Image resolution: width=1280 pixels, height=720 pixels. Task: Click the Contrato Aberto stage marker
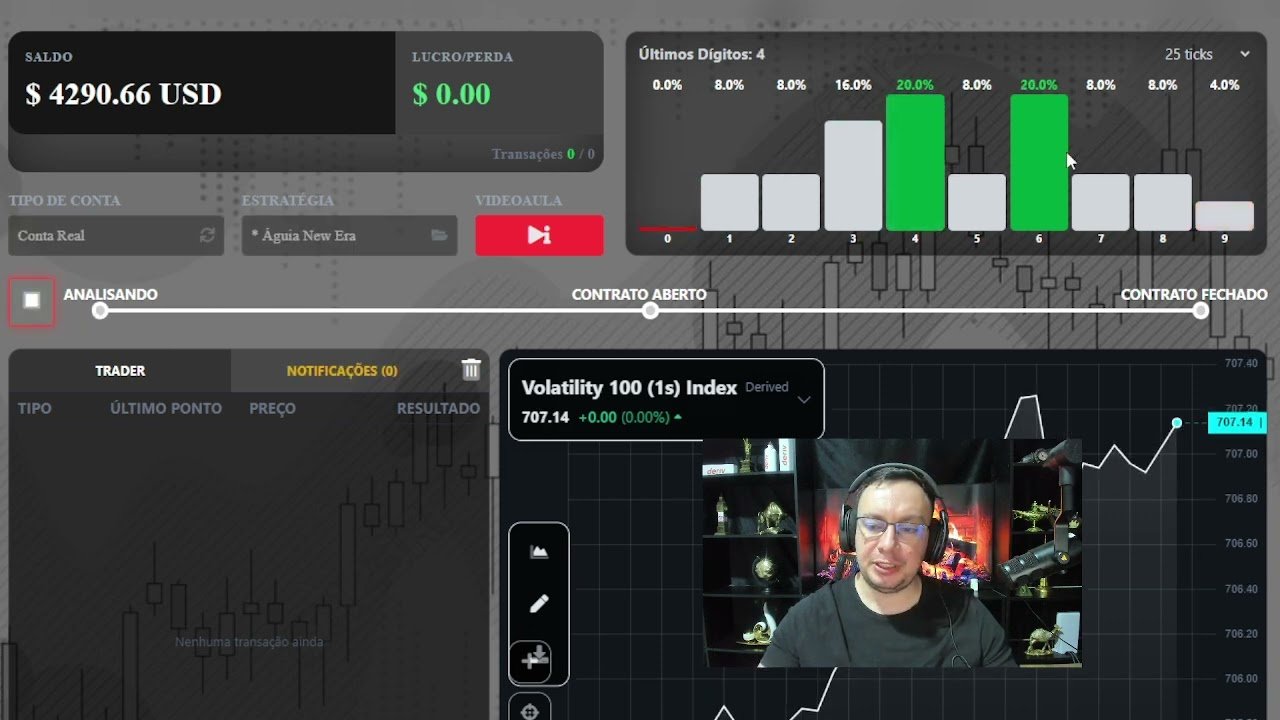click(x=651, y=311)
